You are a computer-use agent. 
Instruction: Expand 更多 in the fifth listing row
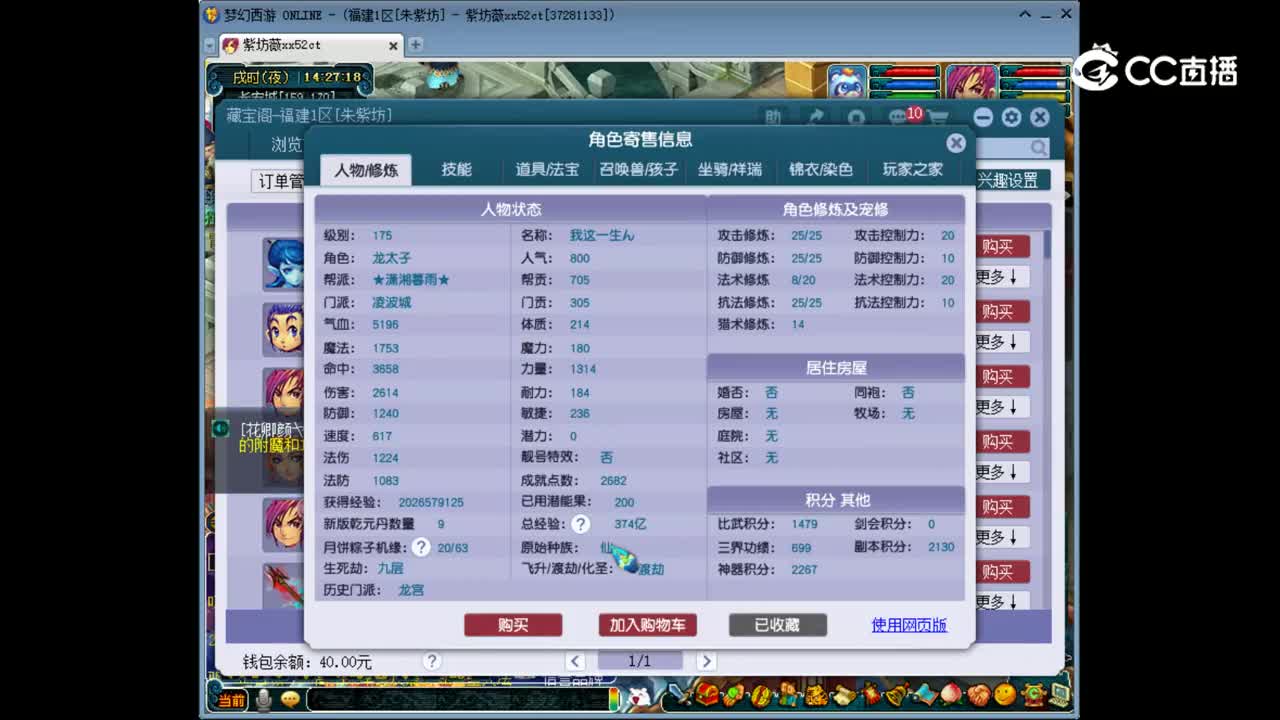click(1002, 537)
